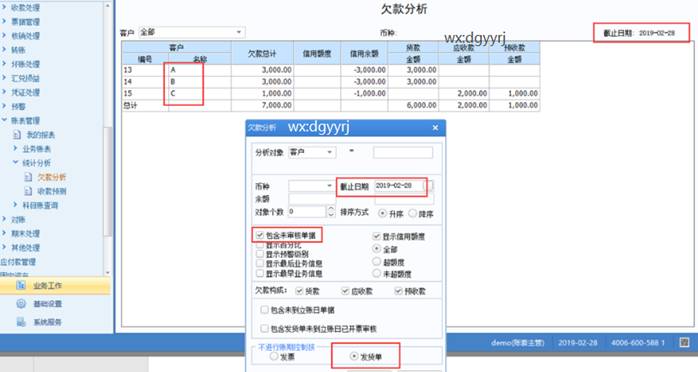698x372 pixels.
Task: Expand the 票据管理 tree node
Action: (4, 21)
